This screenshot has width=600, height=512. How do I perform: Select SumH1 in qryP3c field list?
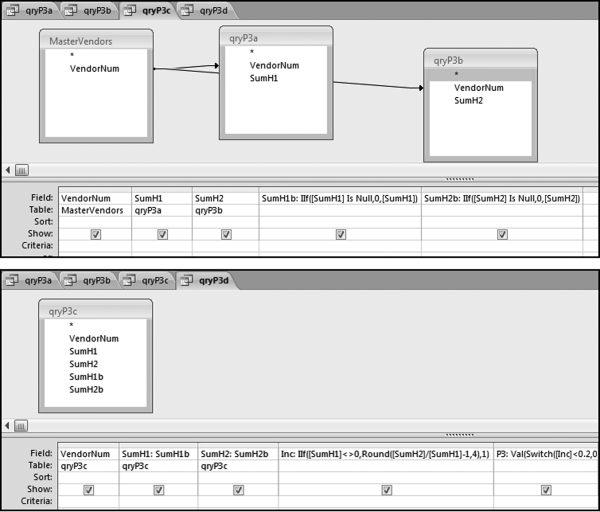click(83, 351)
